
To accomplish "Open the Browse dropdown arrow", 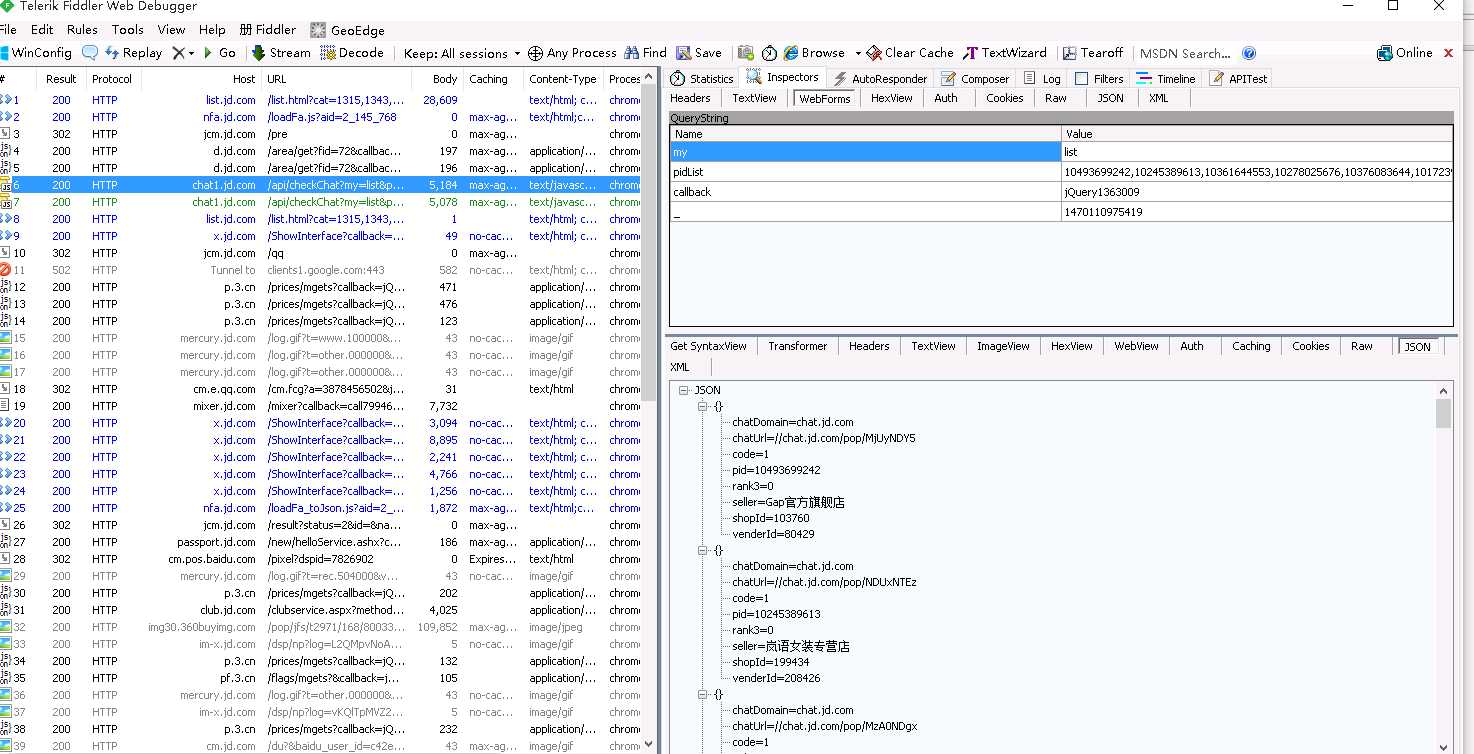I will coord(857,53).
